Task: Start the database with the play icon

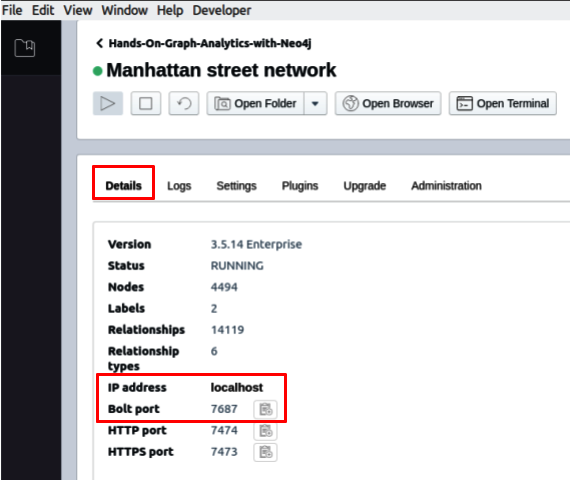Action: click(108, 104)
